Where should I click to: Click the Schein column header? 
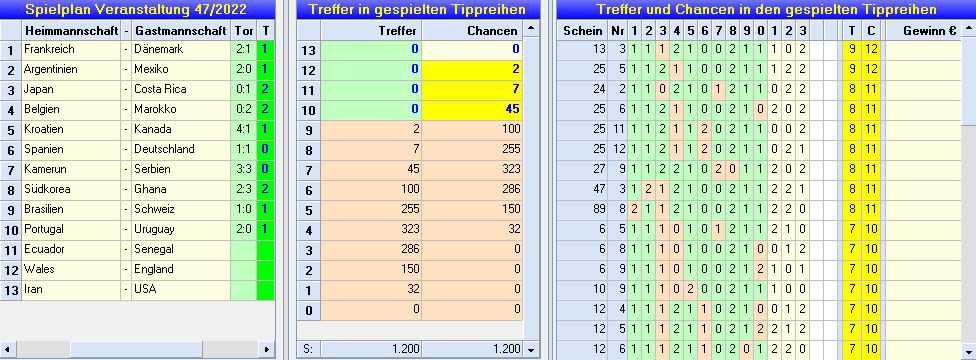(x=582, y=30)
